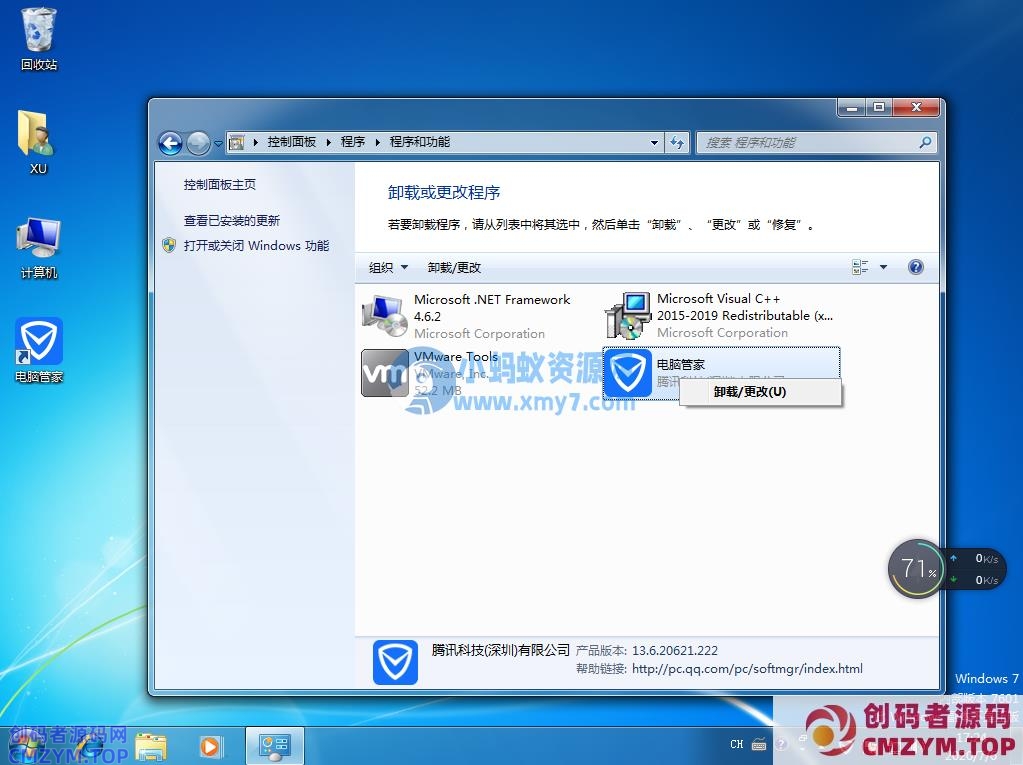Viewport: 1023px width, 765px height.
Task: Expand the address bar history dropdown
Action: [654, 143]
